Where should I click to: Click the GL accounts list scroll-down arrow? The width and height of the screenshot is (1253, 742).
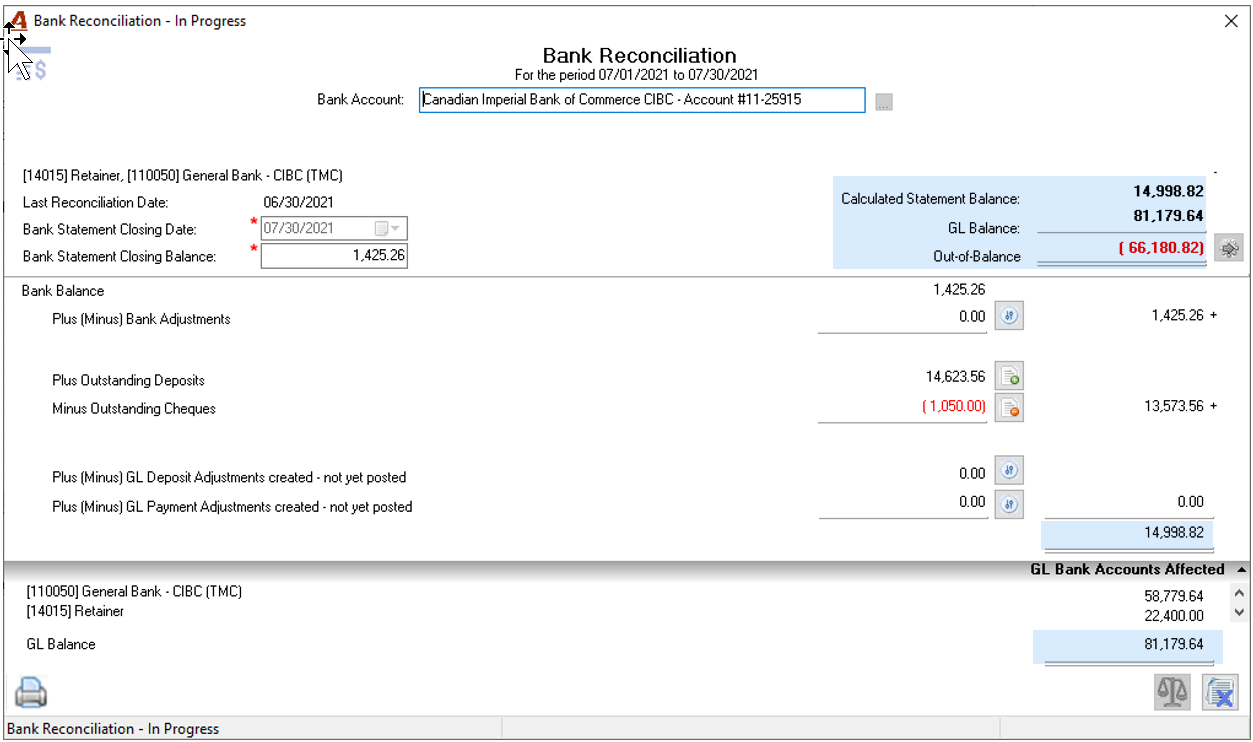tap(1240, 612)
